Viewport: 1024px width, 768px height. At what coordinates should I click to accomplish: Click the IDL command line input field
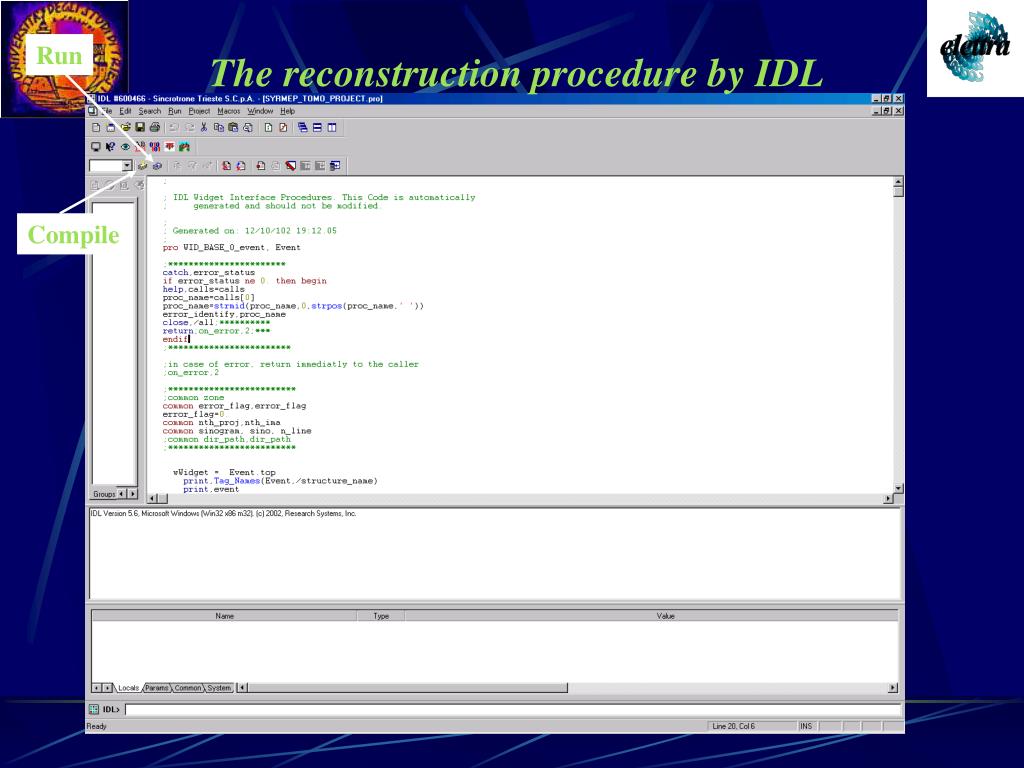pyautogui.click(x=513, y=709)
